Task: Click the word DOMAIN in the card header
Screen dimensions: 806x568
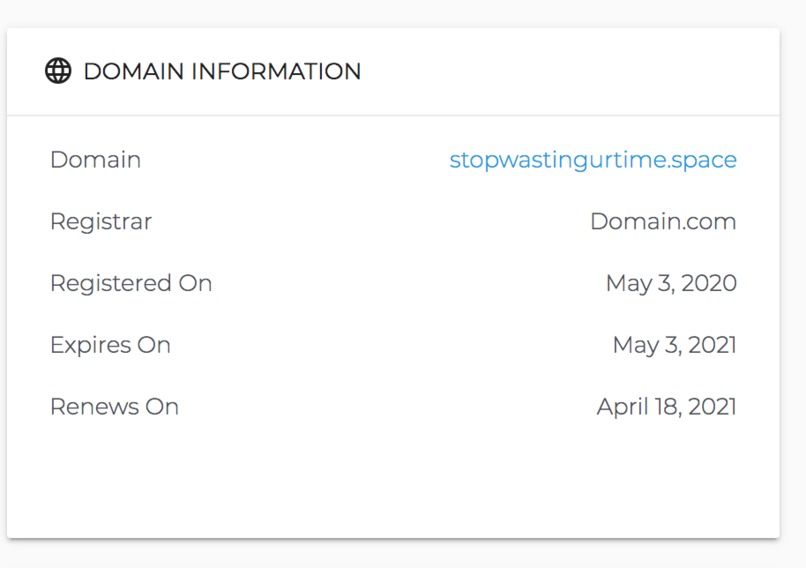Action: coord(134,71)
